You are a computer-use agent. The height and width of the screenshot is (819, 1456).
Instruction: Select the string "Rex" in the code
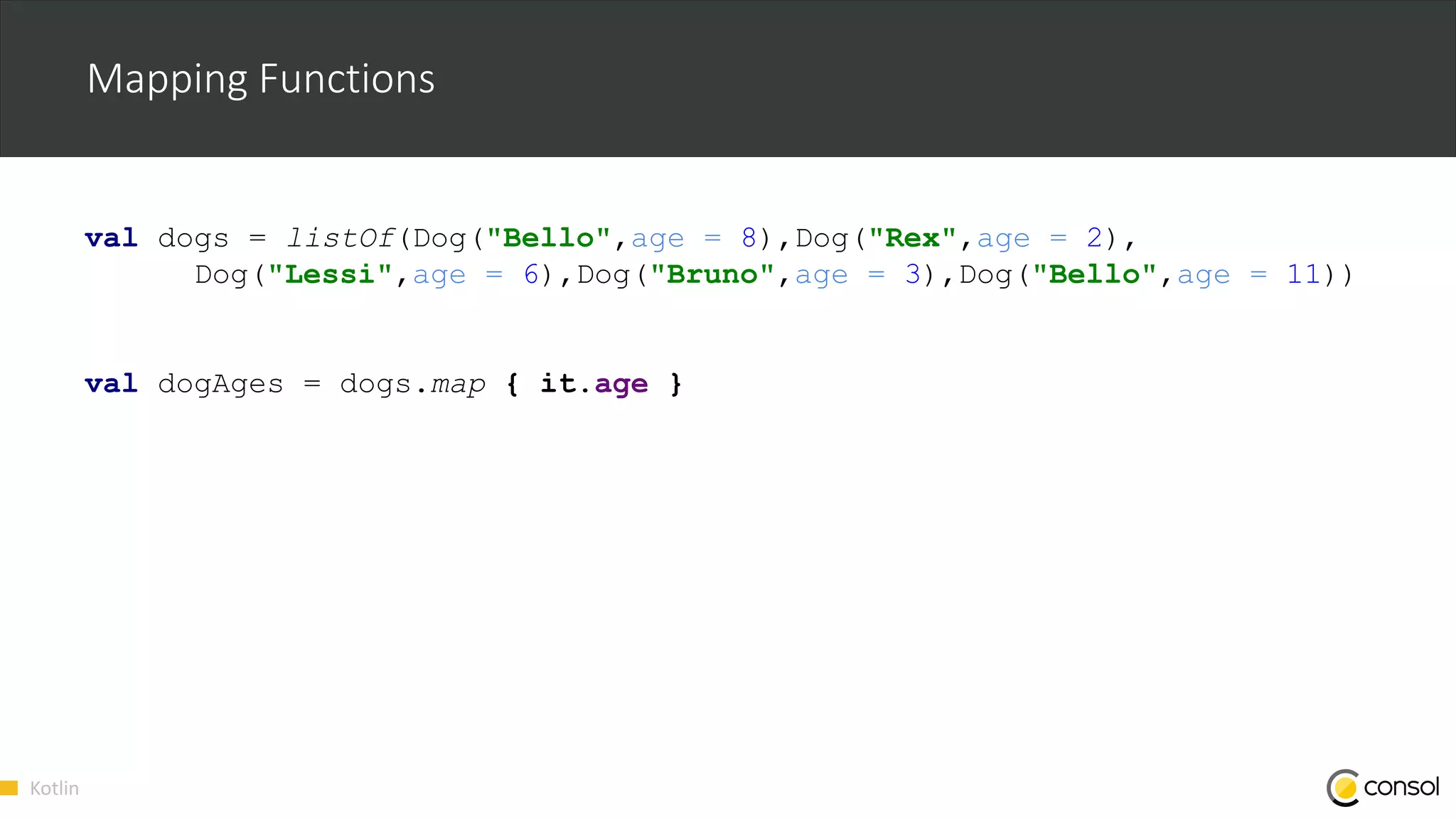pyautogui.click(x=912, y=238)
